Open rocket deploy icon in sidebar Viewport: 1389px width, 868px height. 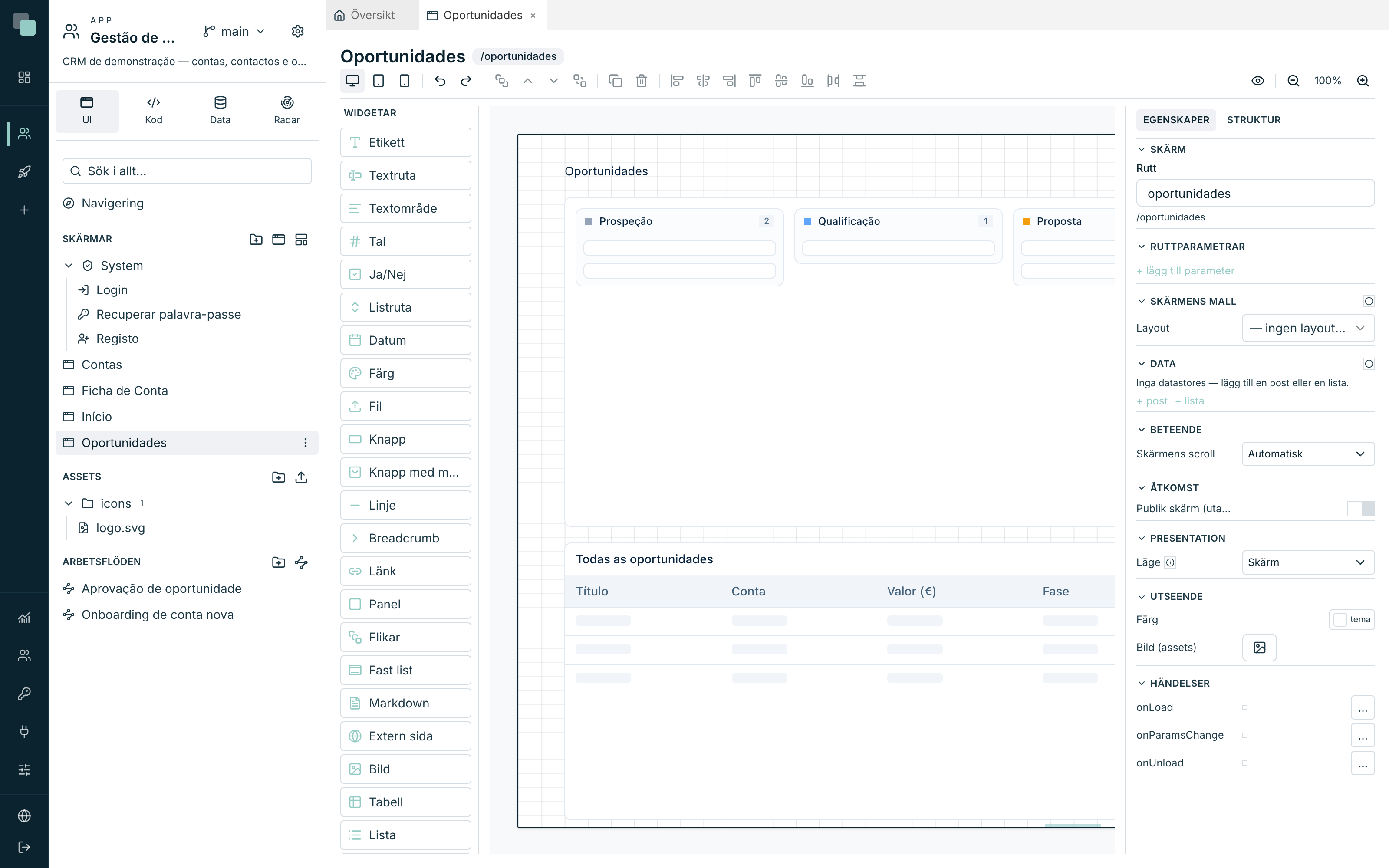click(x=24, y=172)
